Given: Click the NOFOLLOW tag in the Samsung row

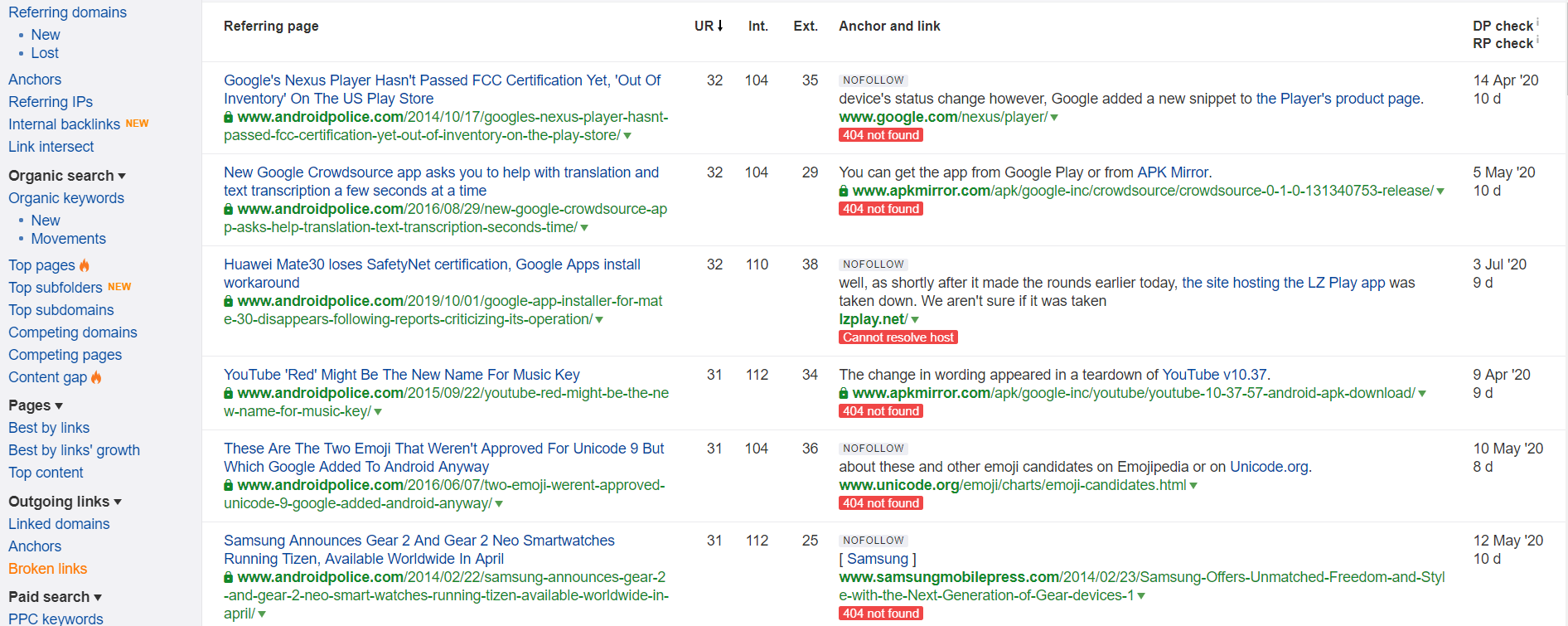Looking at the screenshot, I should tap(874, 541).
